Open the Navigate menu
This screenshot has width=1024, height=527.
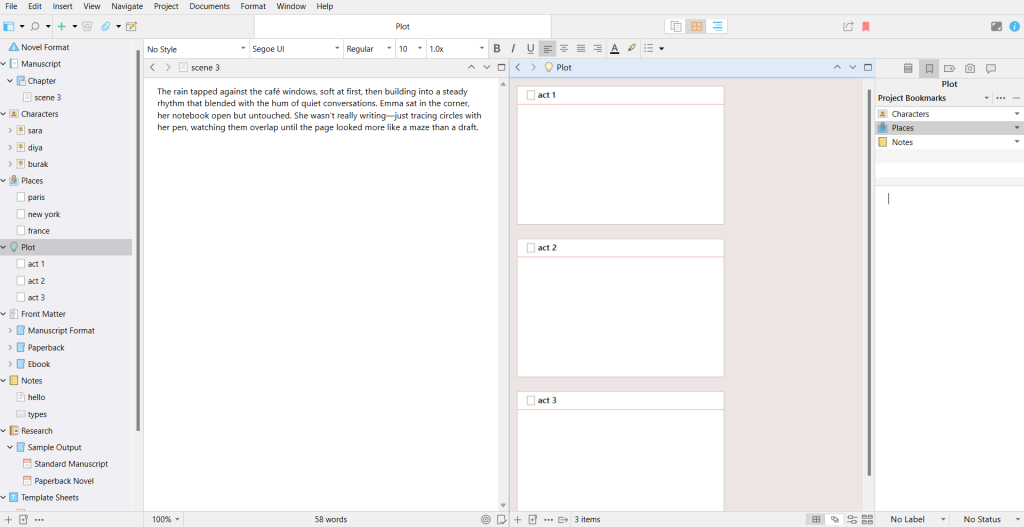tap(127, 6)
